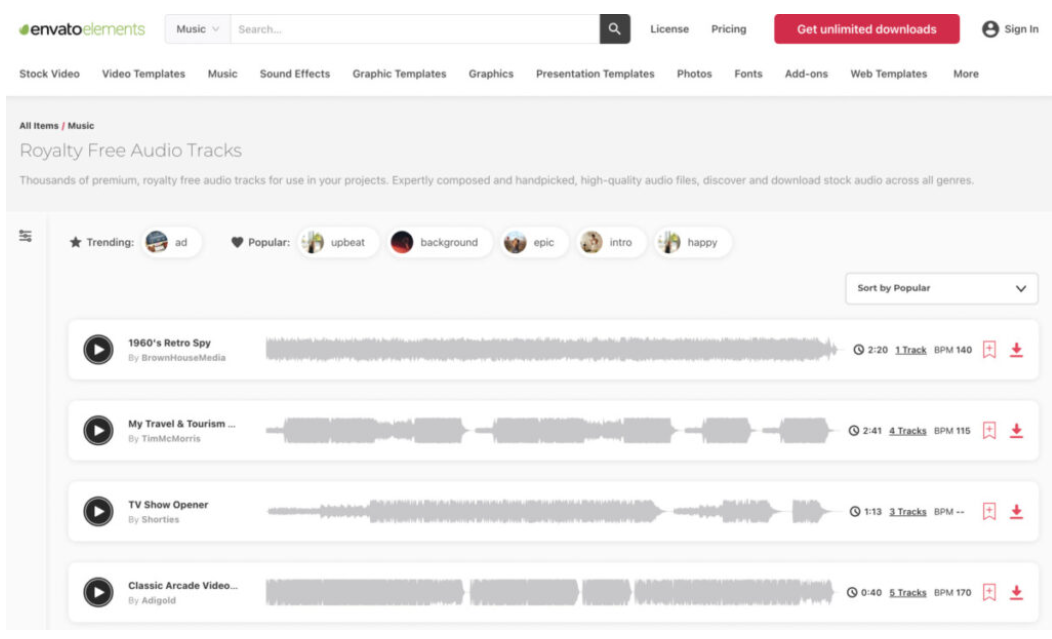Open Web Templates navigation item
The height and width of the screenshot is (639, 1052).
[x=888, y=74]
